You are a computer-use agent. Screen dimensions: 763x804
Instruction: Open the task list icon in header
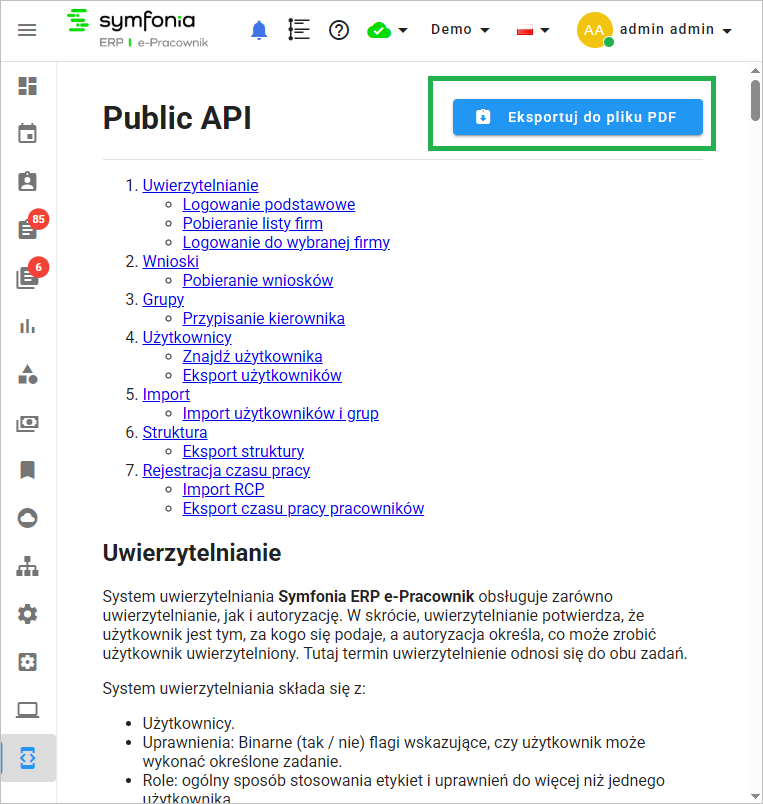point(299,29)
